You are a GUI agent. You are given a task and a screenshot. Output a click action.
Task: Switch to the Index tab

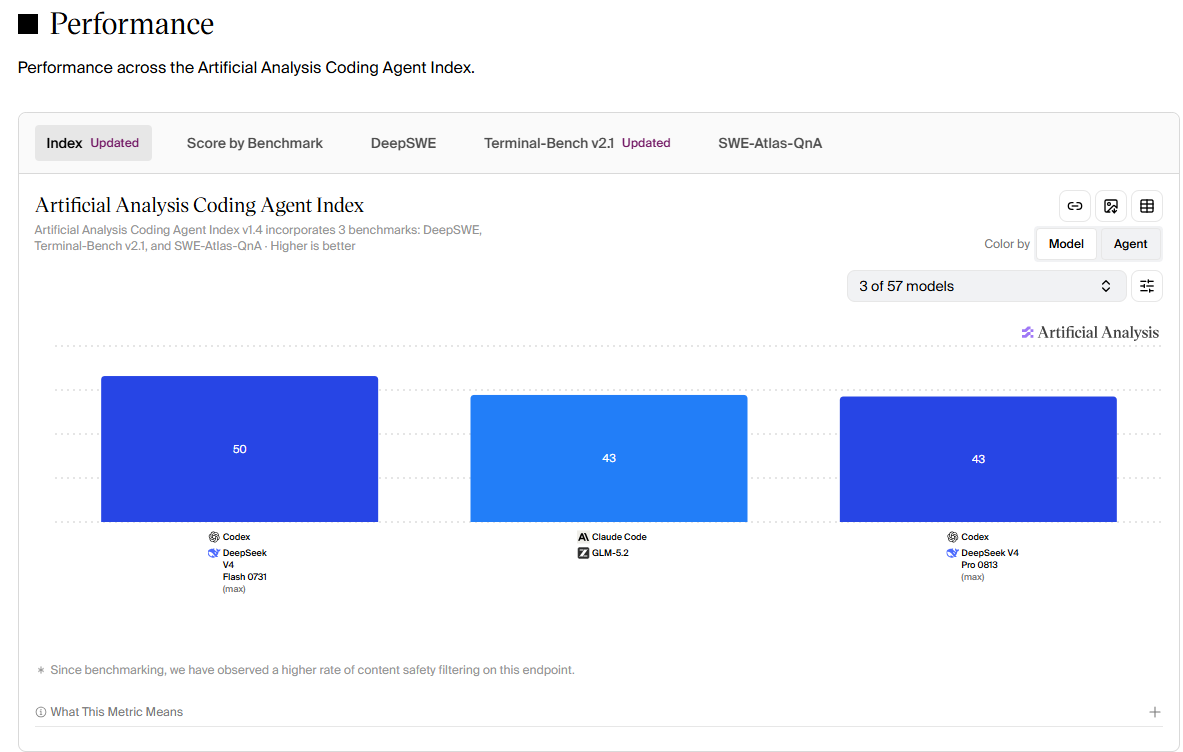pos(93,143)
